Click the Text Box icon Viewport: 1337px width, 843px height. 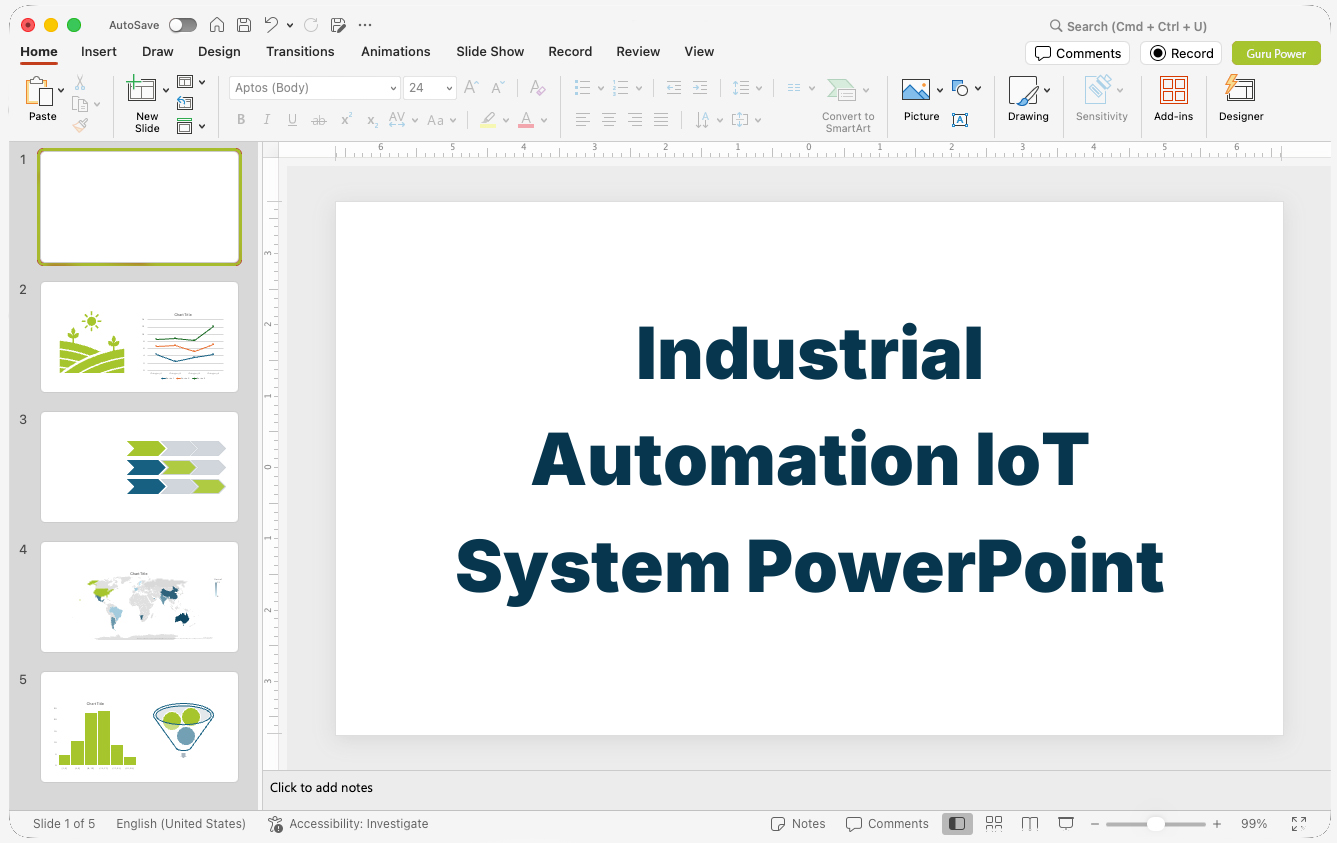tap(960, 120)
